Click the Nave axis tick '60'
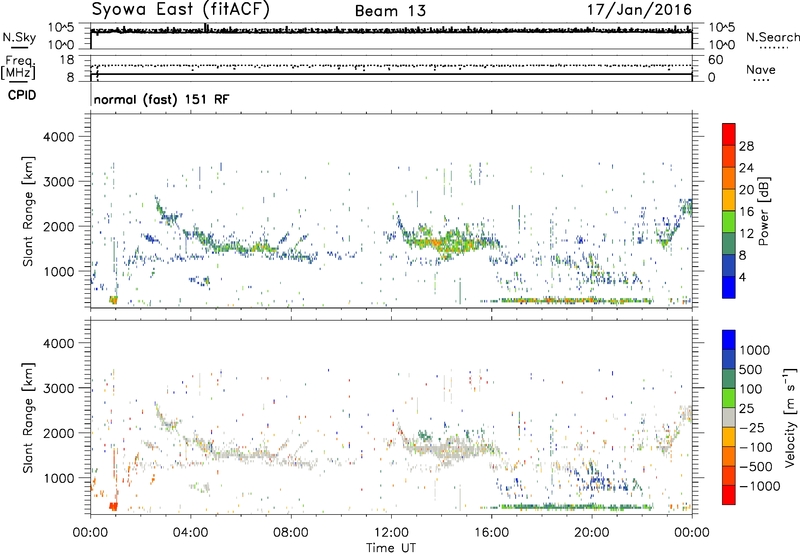Viewport: 800px width, 554px height. 715,60
